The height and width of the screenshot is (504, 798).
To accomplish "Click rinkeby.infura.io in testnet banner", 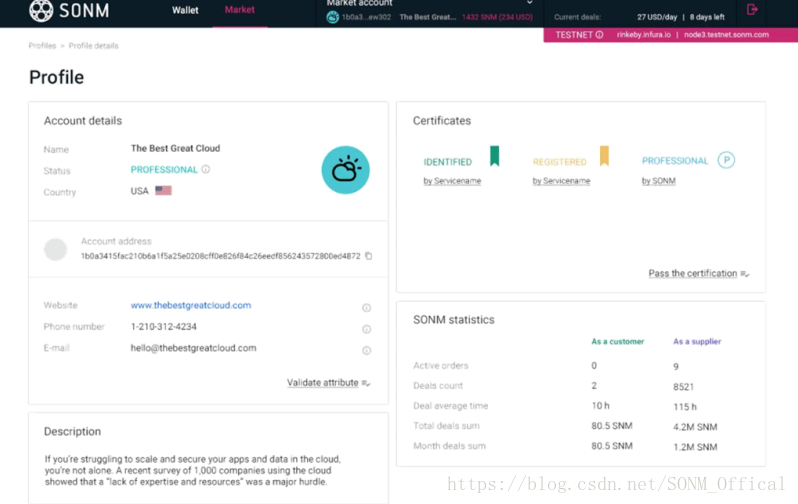I will tap(644, 35).
